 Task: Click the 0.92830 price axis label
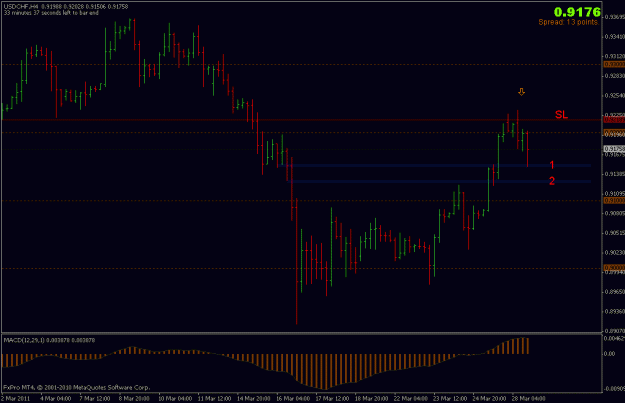tap(615, 76)
